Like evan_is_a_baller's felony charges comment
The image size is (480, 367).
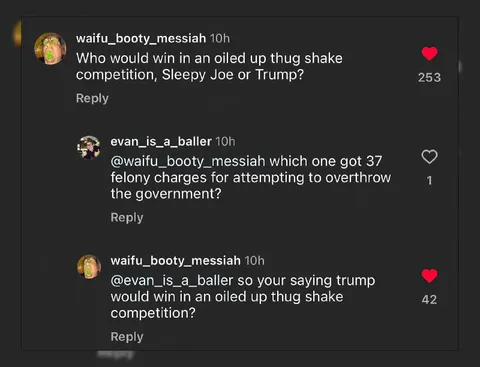click(429, 157)
